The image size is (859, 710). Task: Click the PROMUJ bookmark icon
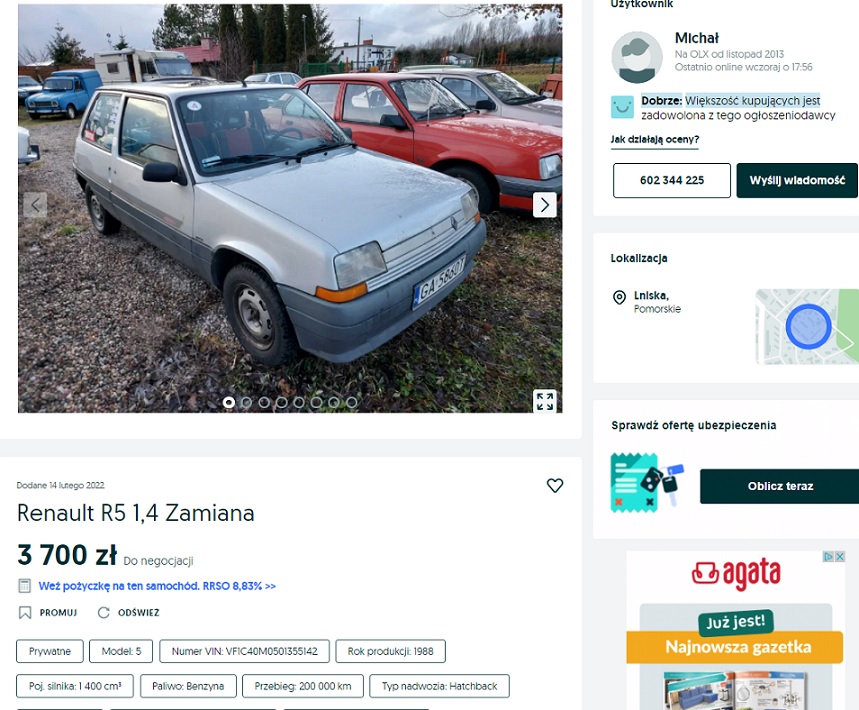point(25,612)
